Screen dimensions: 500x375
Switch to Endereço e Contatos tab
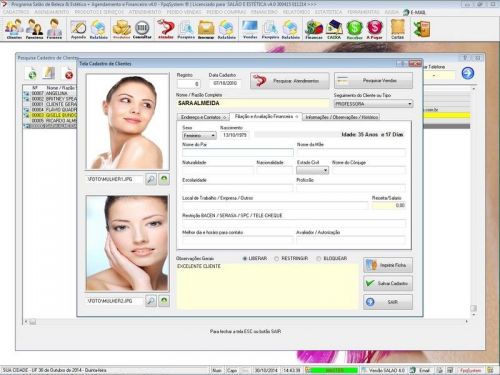pos(203,117)
